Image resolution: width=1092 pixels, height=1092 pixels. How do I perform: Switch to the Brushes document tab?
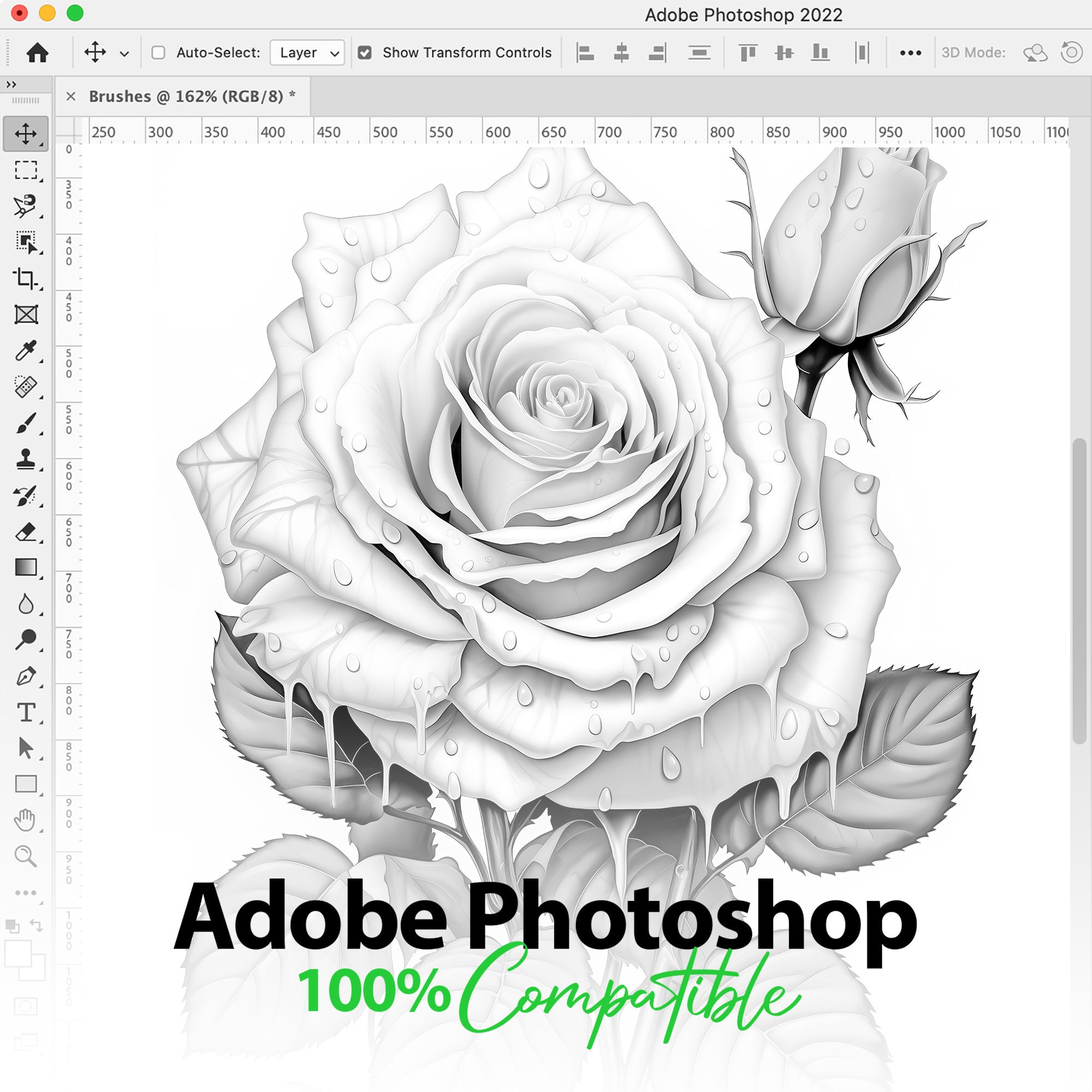[x=192, y=97]
